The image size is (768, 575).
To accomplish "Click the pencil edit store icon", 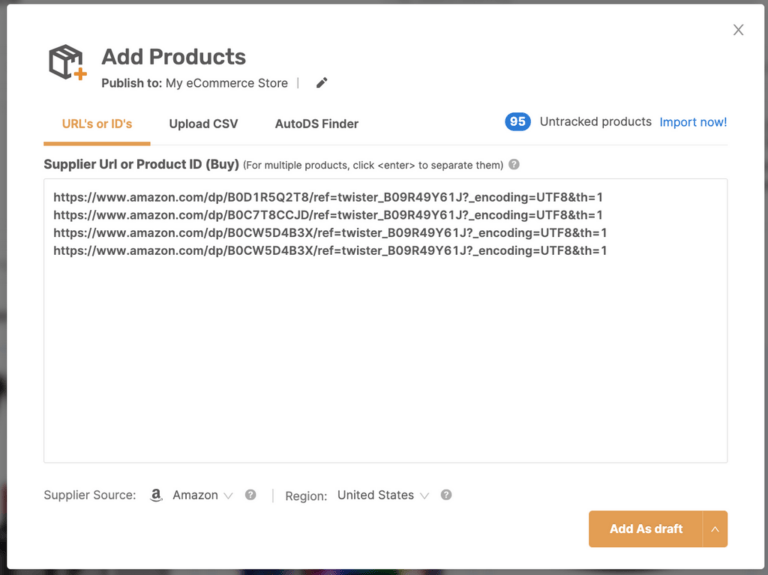I will point(322,83).
